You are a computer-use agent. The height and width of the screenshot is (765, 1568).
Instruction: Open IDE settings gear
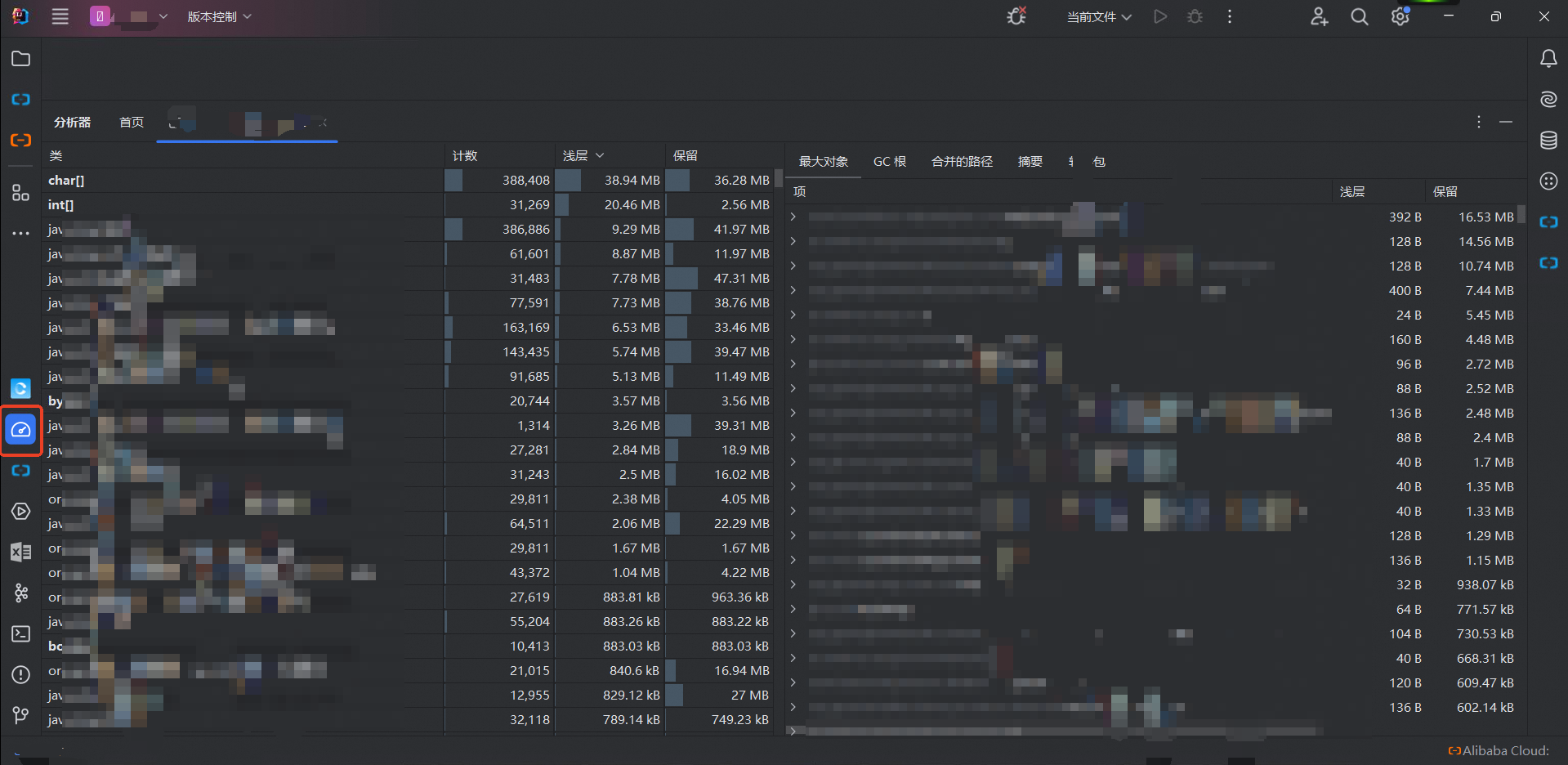[x=1400, y=17]
